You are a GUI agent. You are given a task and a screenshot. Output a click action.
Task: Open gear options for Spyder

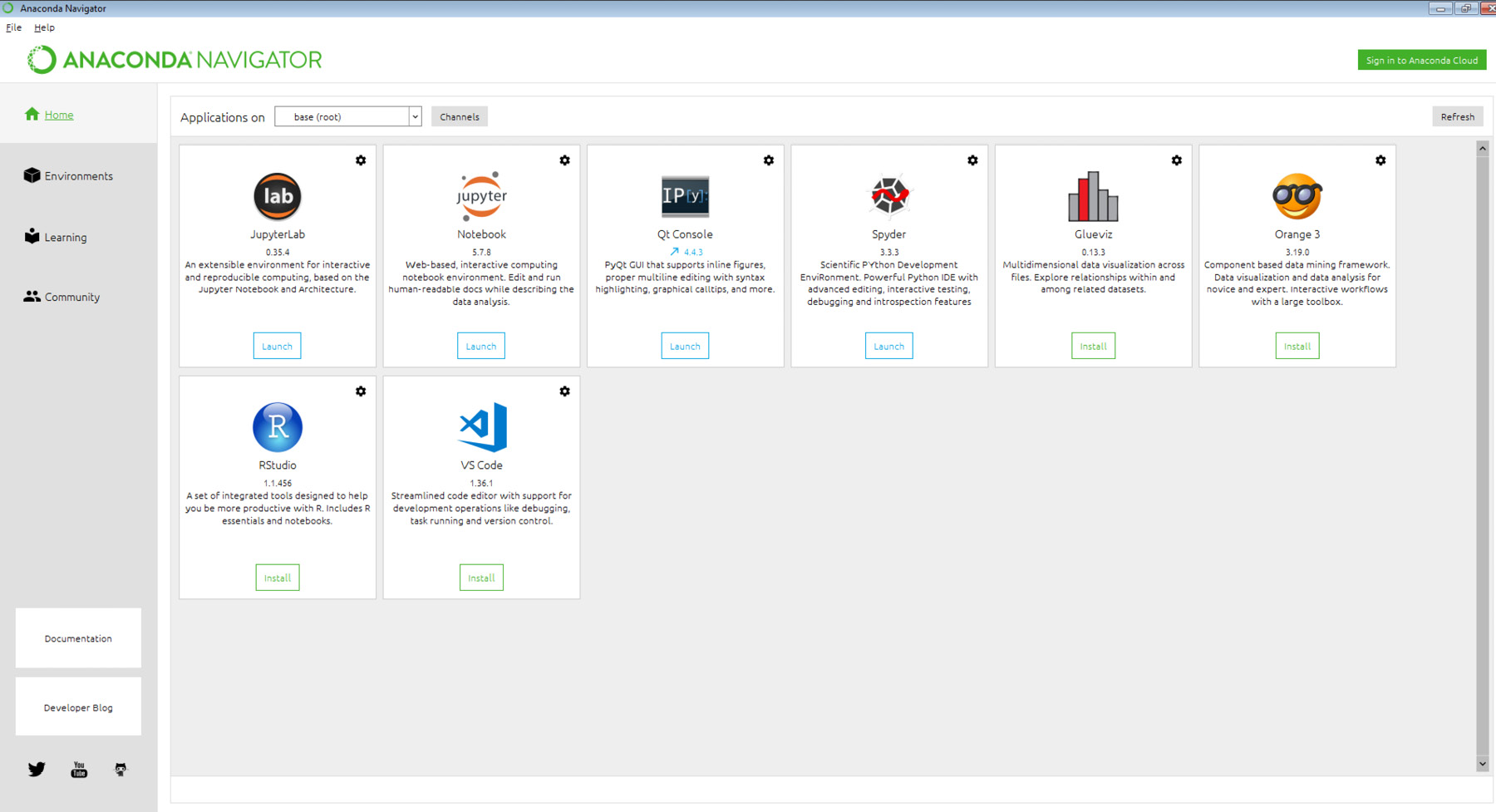point(972,160)
